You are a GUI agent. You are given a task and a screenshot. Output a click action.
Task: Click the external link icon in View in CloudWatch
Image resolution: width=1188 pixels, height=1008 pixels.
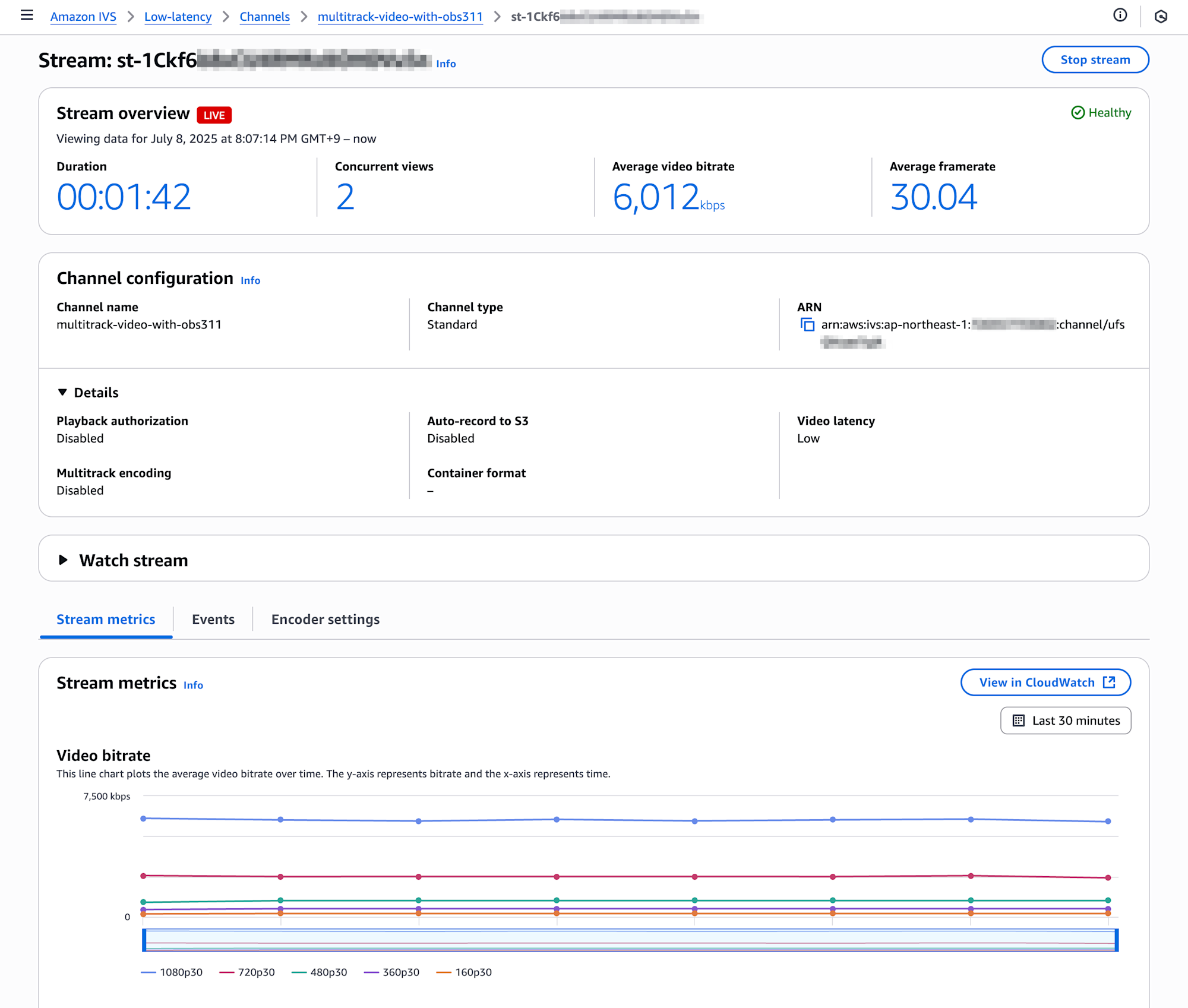point(1109,682)
